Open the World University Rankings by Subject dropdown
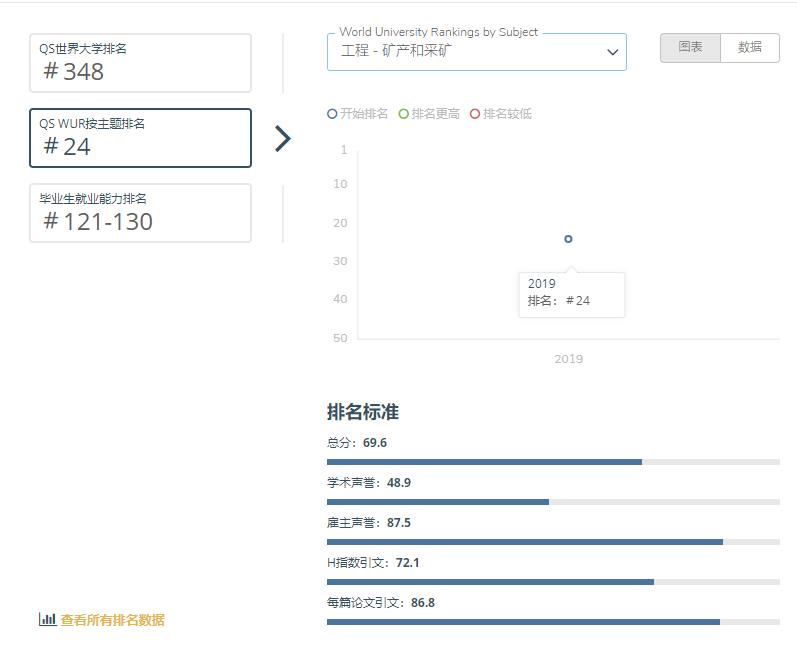The width and height of the screenshot is (797, 666). (476, 52)
